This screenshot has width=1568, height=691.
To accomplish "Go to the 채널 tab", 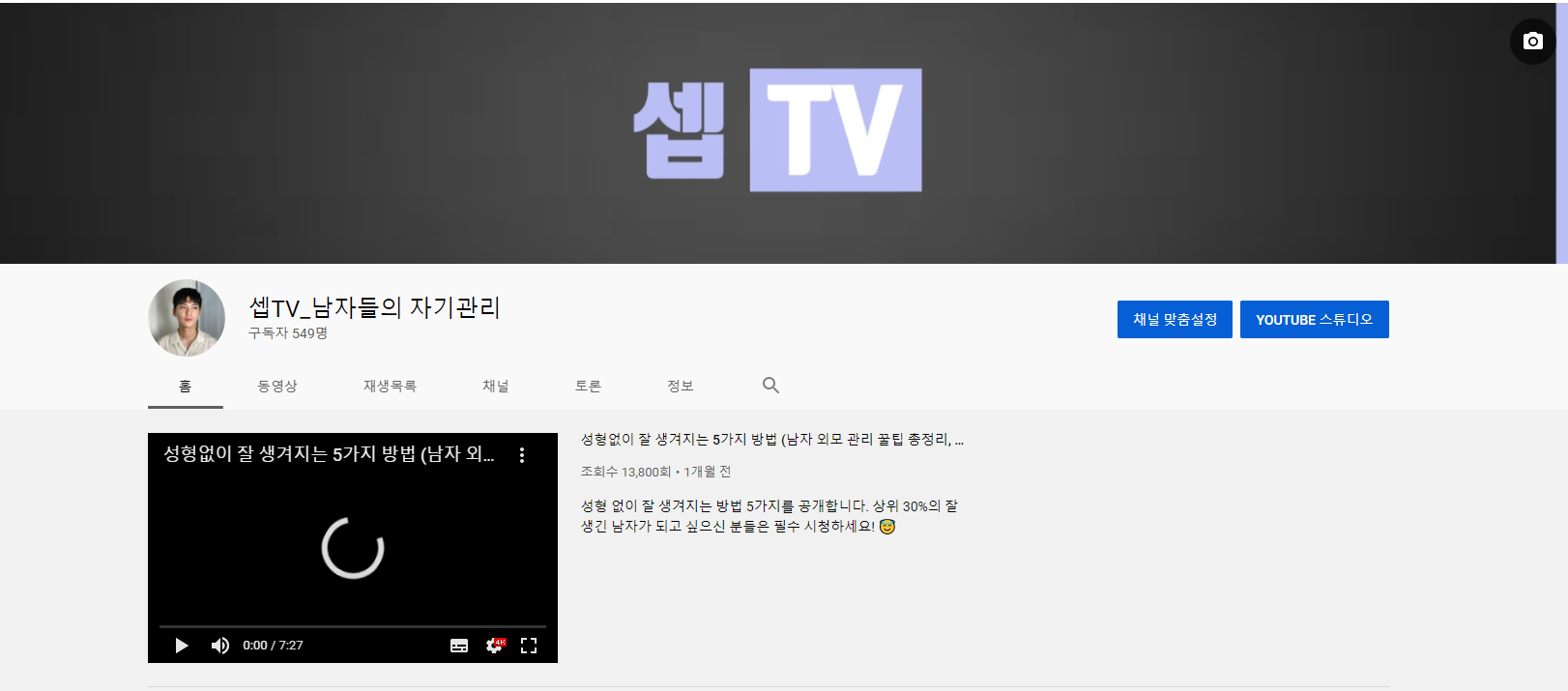I will tap(496, 386).
